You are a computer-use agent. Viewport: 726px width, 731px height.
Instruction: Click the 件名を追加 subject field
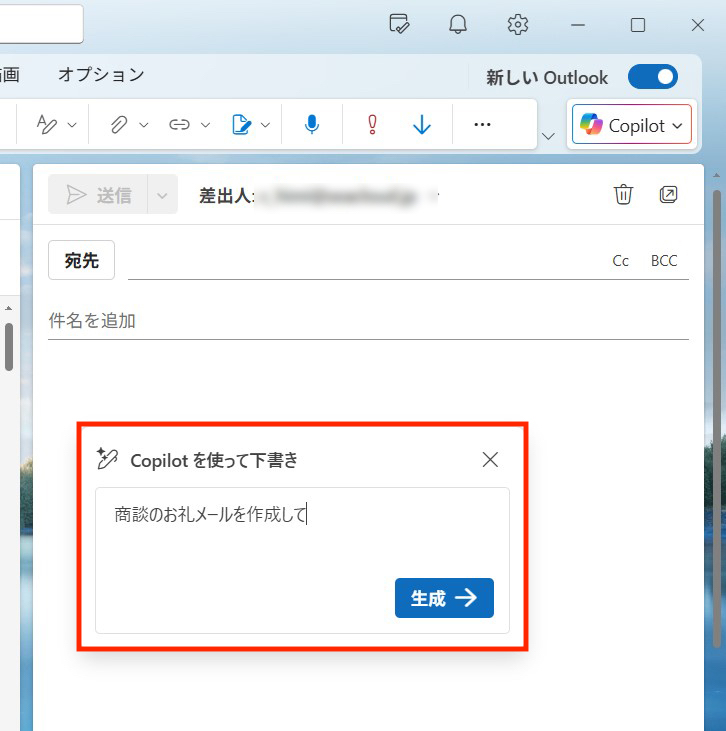coord(368,321)
